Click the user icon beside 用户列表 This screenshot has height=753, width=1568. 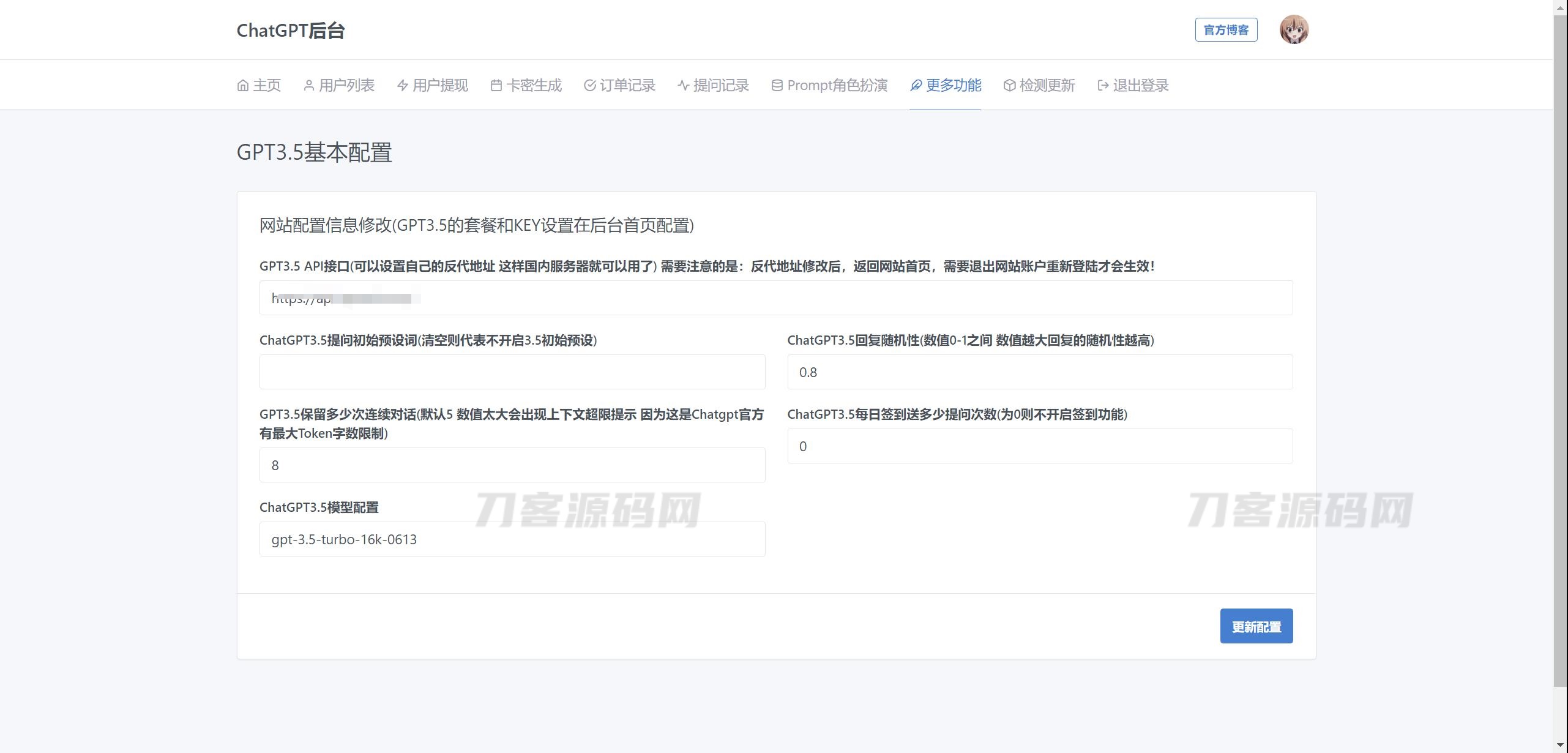click(x=309, y=86)
